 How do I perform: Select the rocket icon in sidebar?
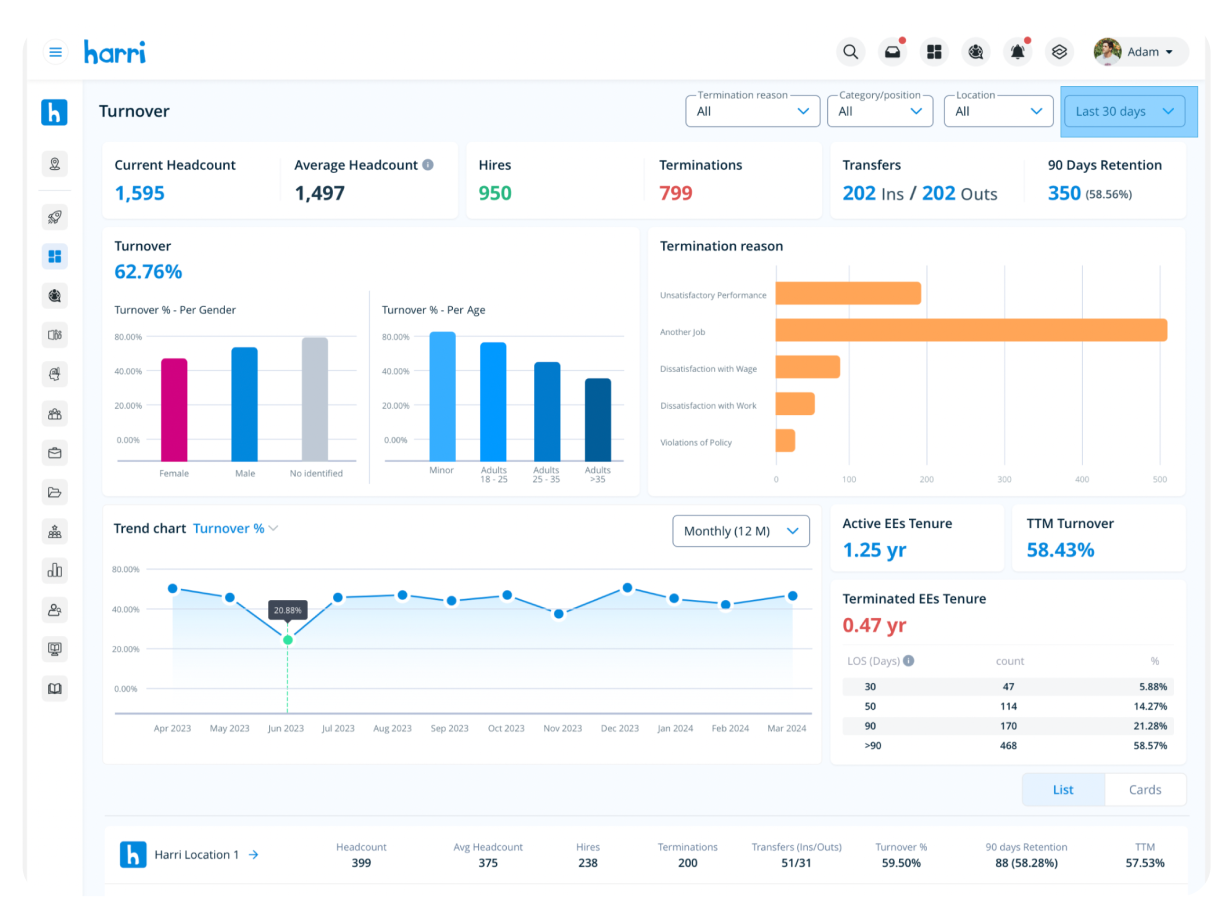tap(55, 217)
